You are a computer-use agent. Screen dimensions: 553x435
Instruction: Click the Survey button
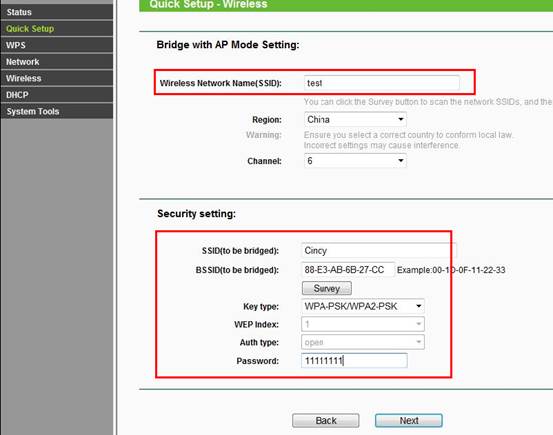pos(327,288)
